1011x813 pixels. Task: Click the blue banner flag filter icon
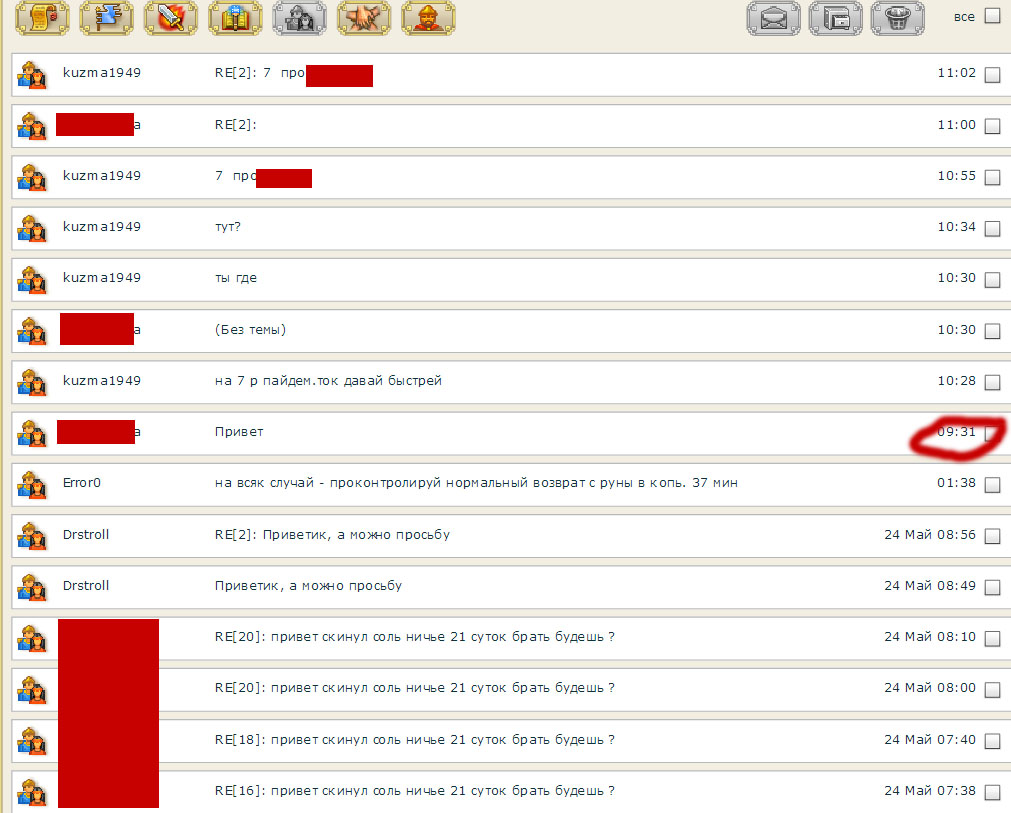(x=107, y=18)
